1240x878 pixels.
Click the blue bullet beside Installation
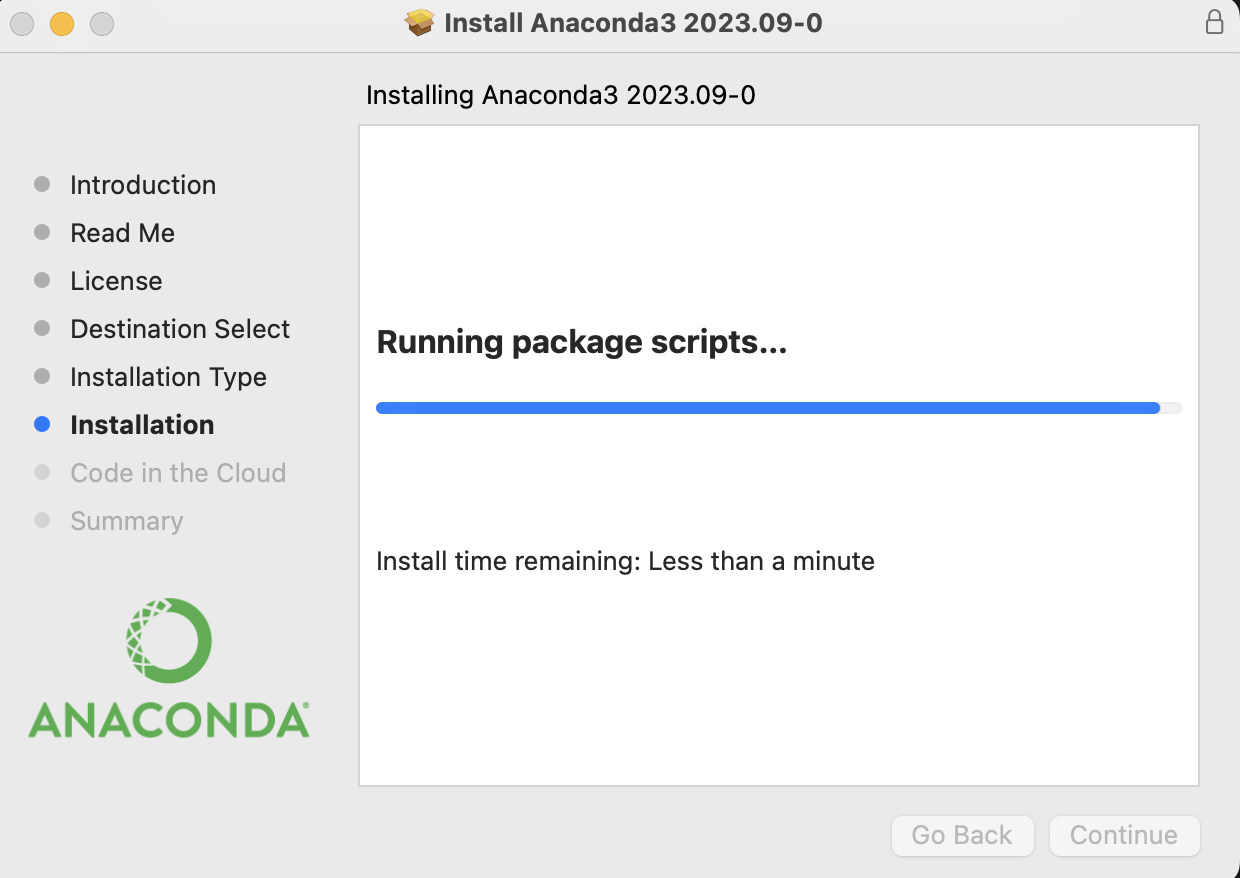tap(42, 424)
